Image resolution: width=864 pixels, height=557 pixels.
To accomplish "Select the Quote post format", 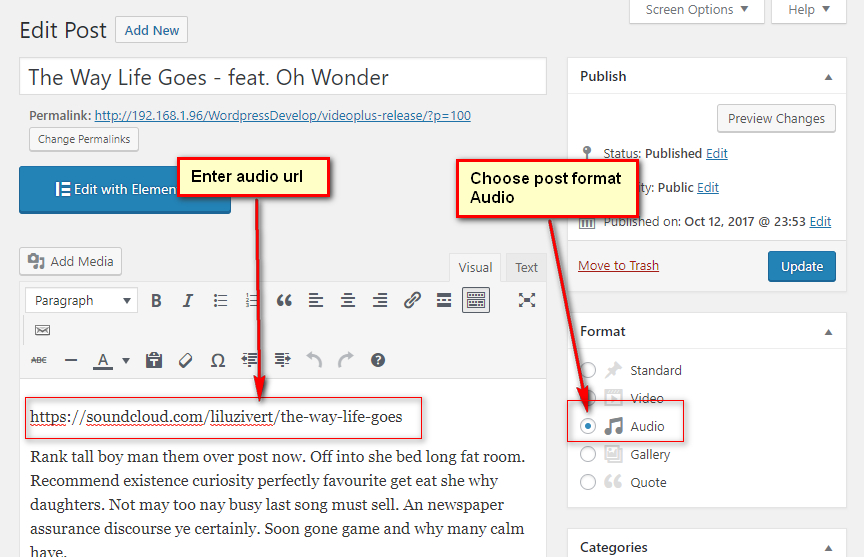I will (588, 482).
